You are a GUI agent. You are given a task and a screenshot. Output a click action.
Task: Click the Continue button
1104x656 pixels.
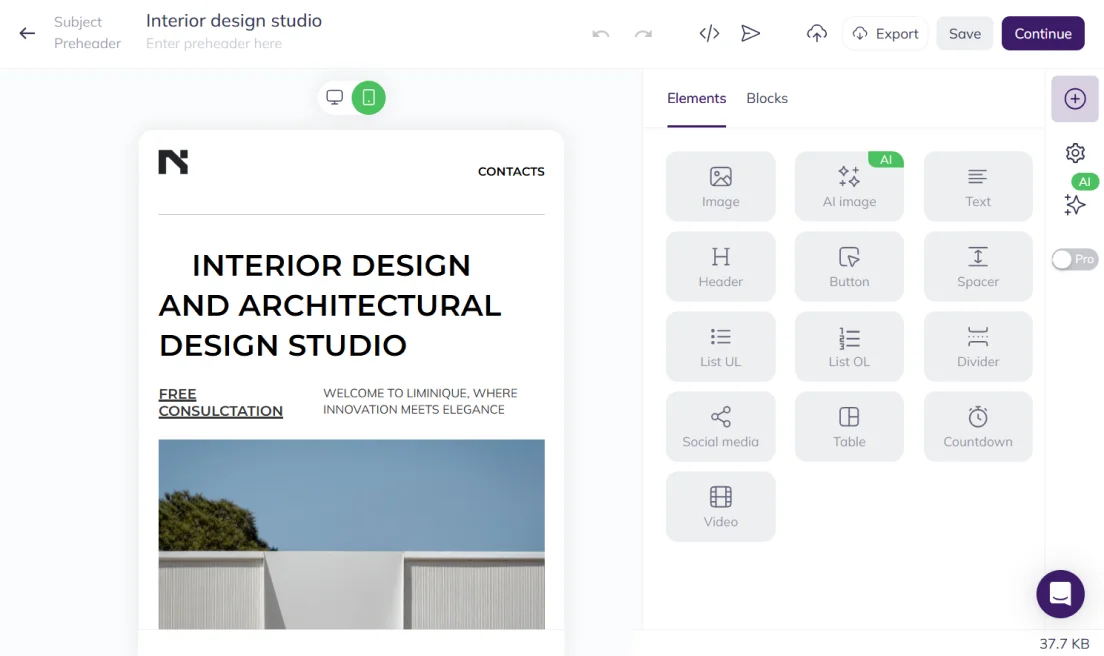[x=1043, y=33]
